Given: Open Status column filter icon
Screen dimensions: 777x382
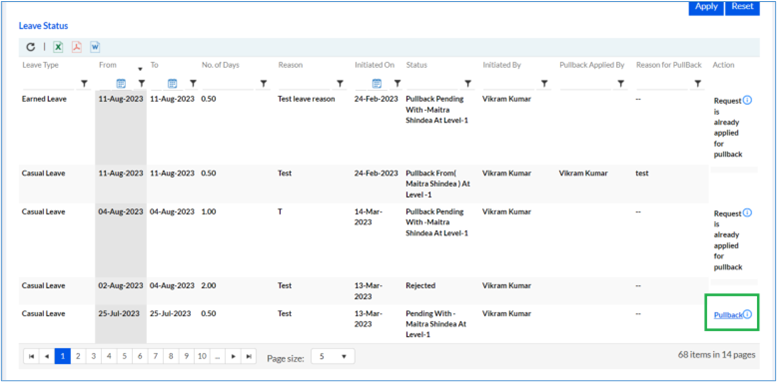Looking at the screenshot, I should pos(467,83).
